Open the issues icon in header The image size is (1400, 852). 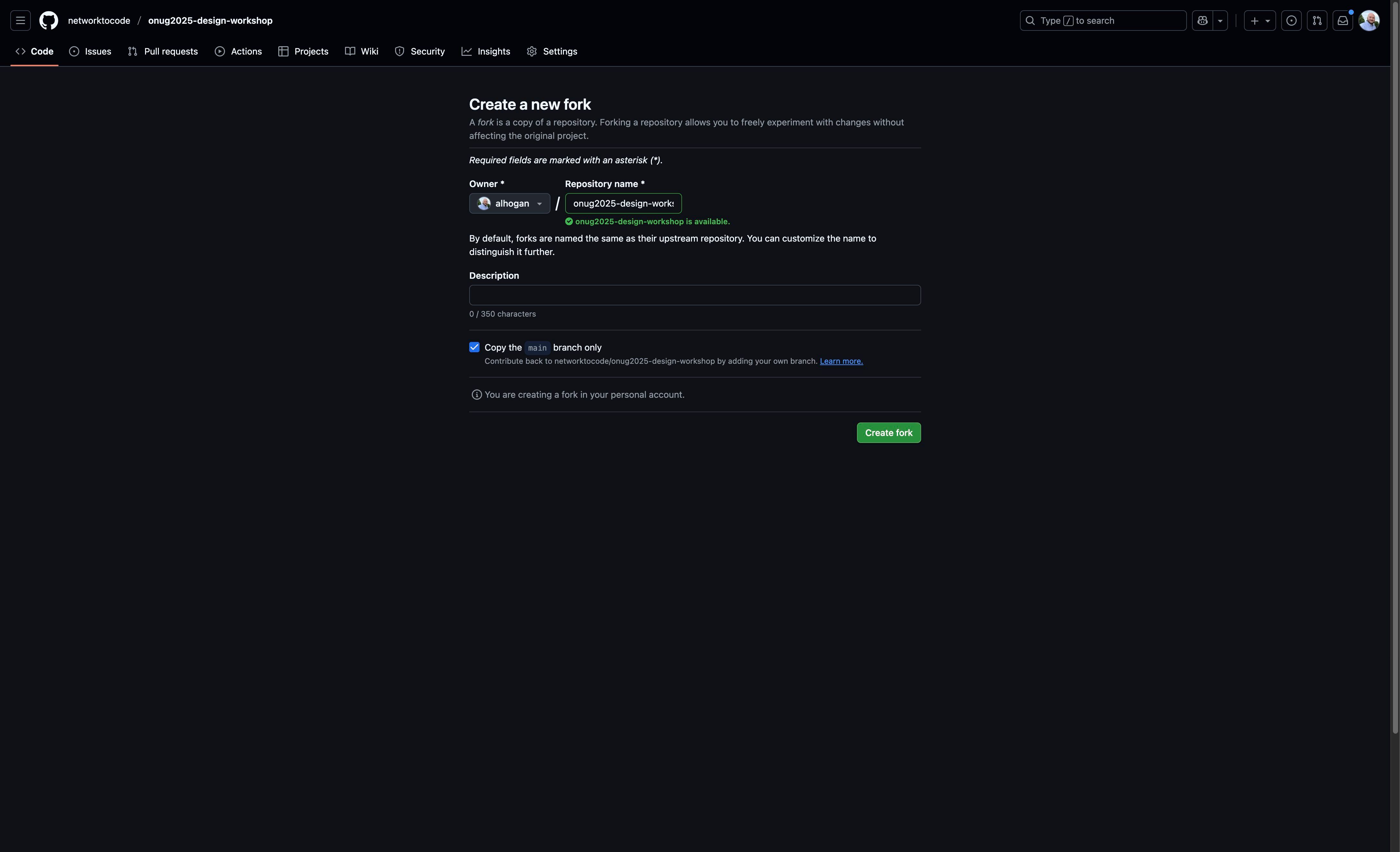pos(1292,21)
